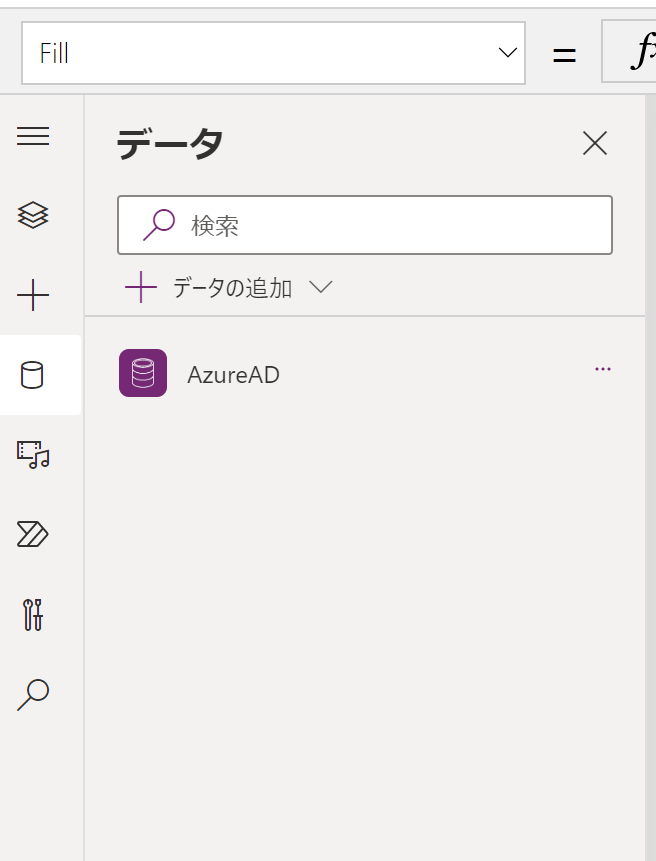This screenshot has height=861, width=656.
Task: Click the purple AzureAD database icon
Action: [x=143, y=373]
